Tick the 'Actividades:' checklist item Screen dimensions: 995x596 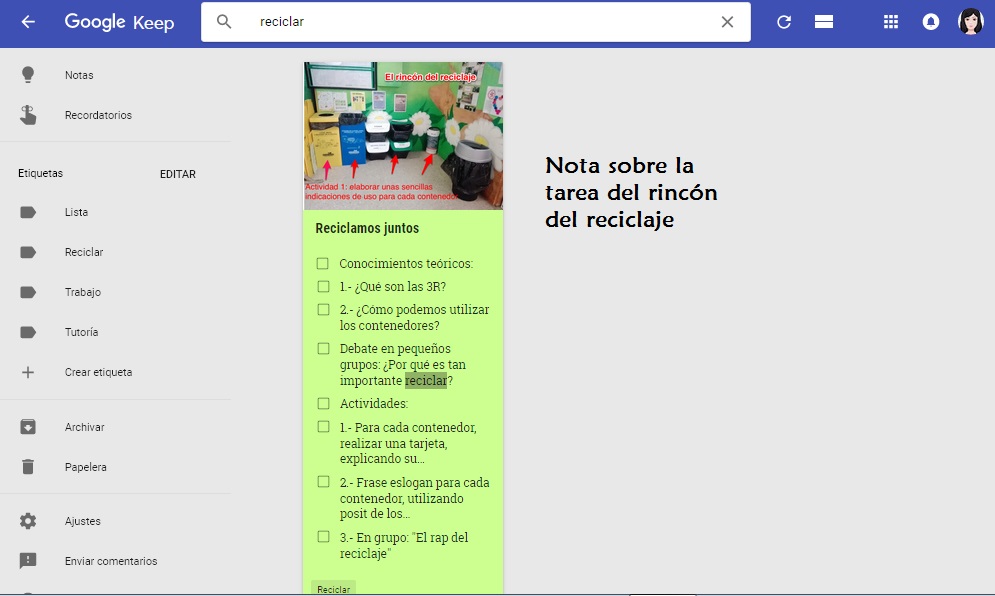click(x=322, y=402)
